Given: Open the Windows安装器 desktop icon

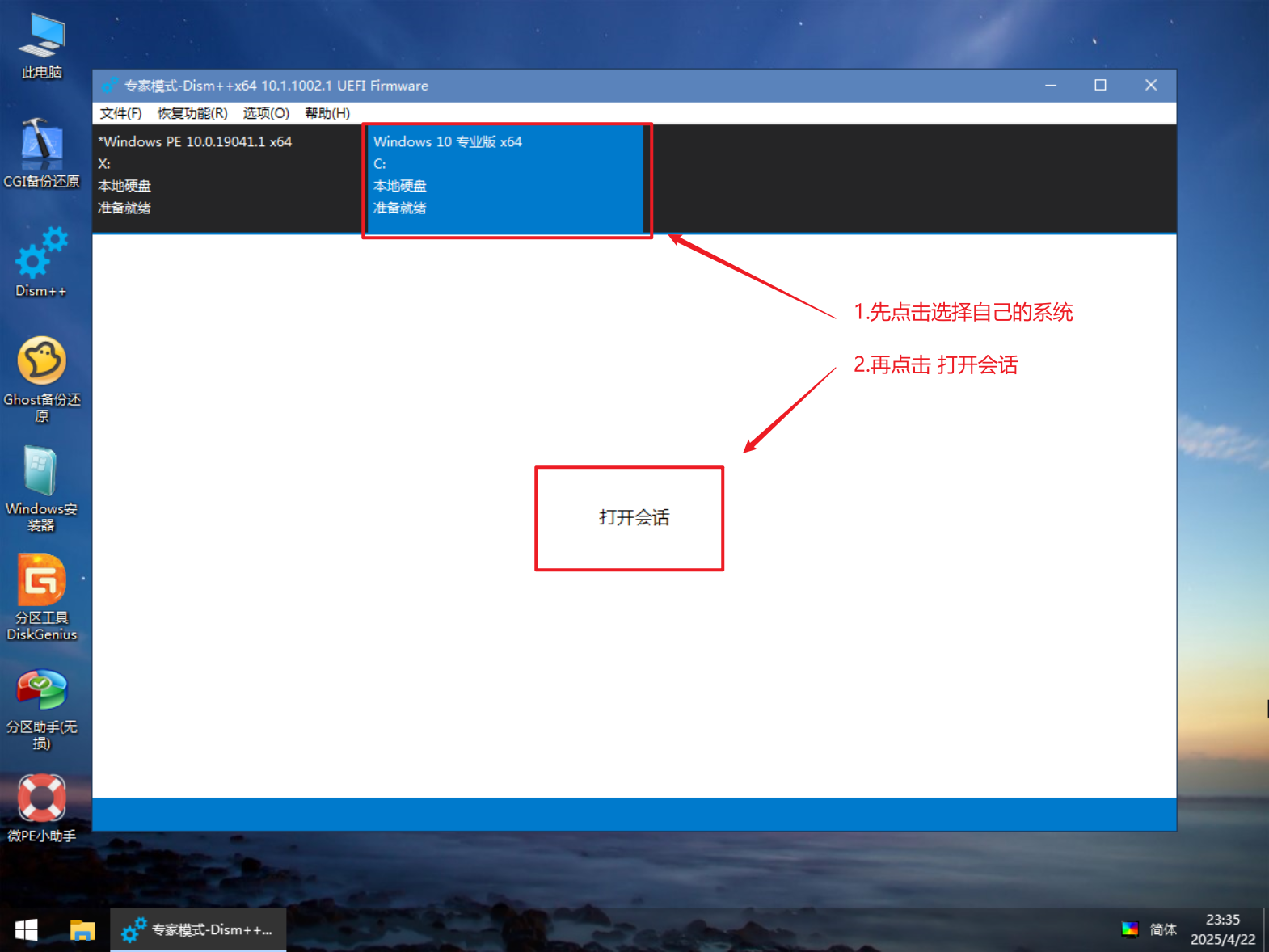Looking at the screenshot, I should [42, 489].
